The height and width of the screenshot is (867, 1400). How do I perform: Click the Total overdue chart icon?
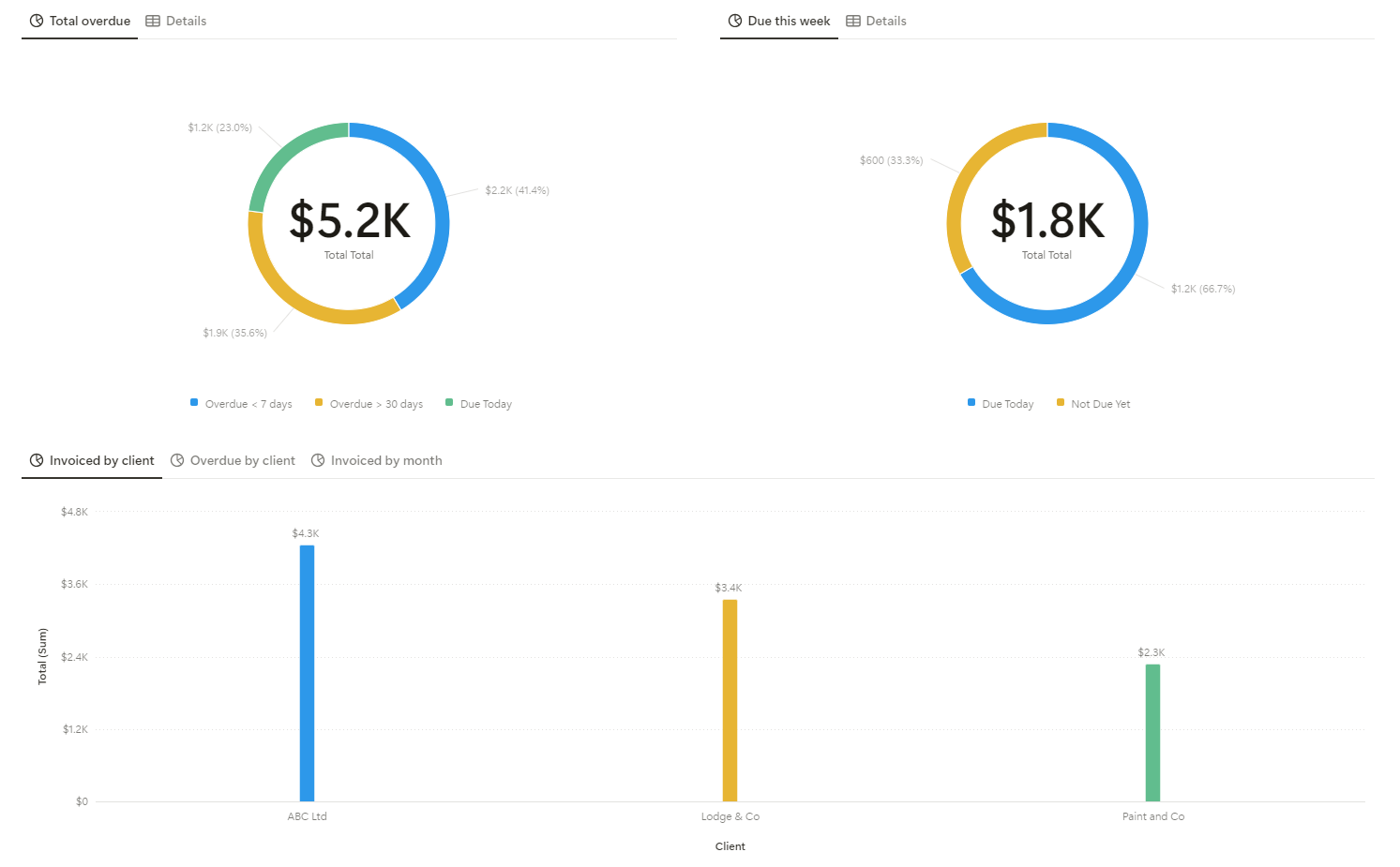(x=37, y=21)
